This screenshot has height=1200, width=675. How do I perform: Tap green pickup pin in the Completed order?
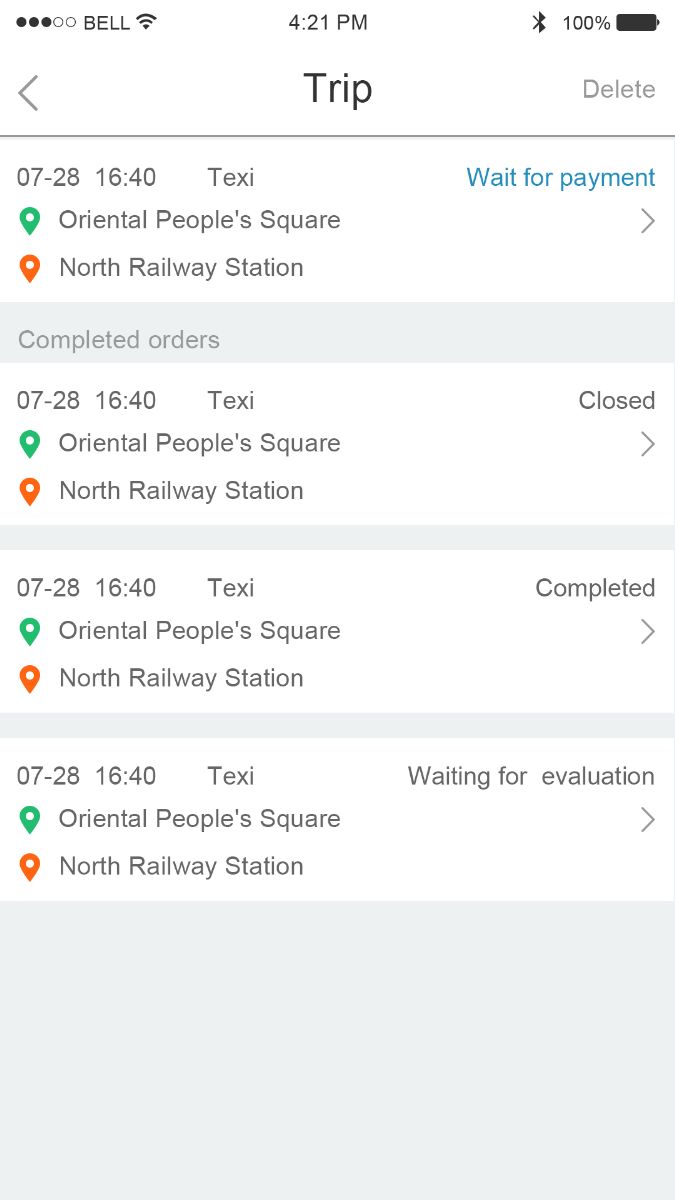click(30, 632)
